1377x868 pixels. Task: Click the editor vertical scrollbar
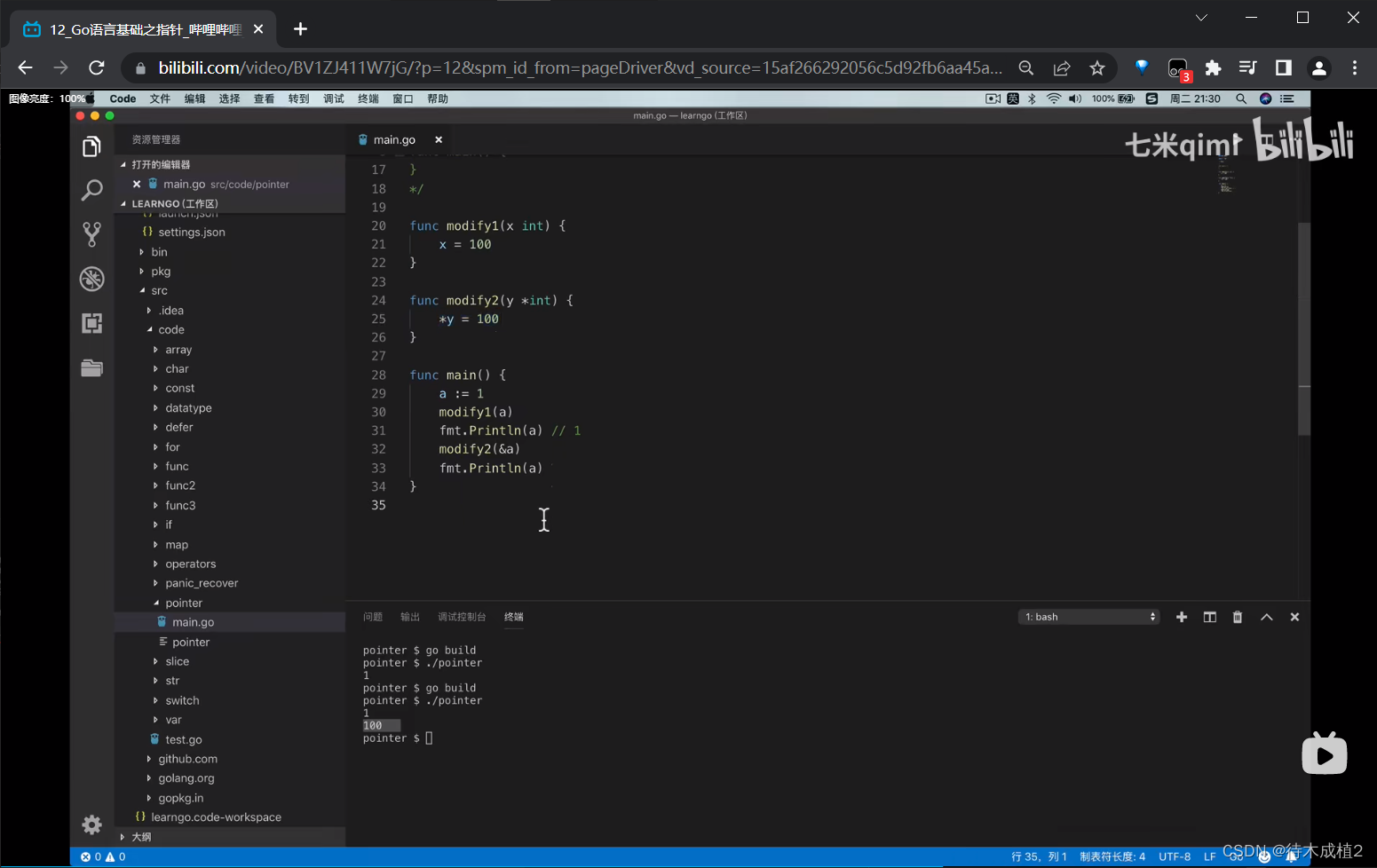[1304, 327]
